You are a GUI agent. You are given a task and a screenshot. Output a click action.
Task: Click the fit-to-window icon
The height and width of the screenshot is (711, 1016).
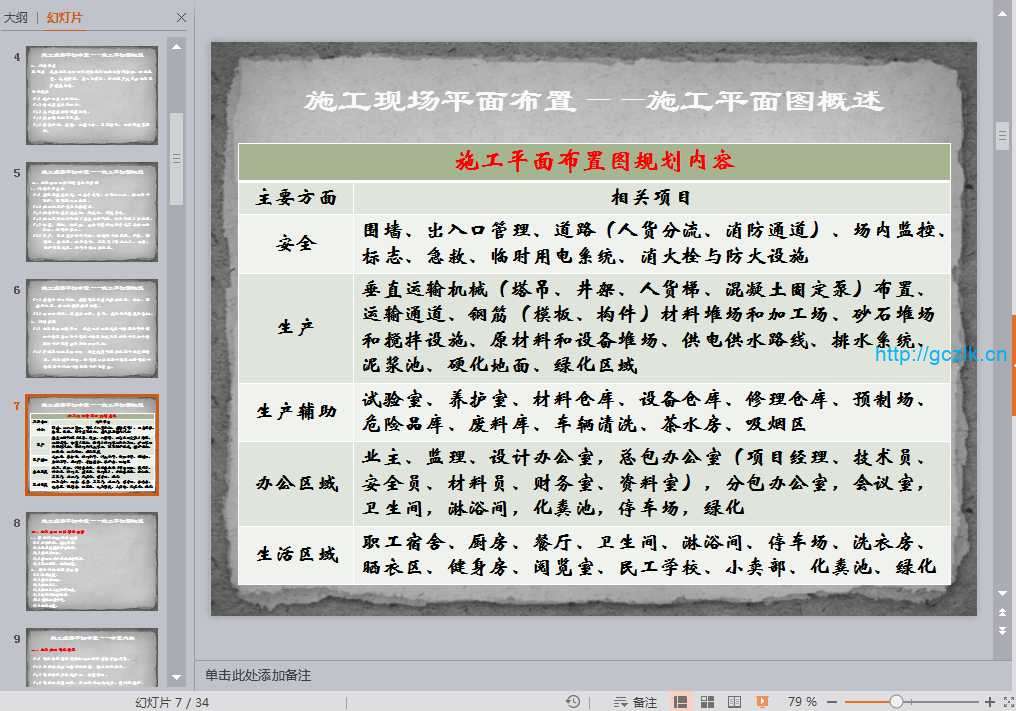tap(1006, 702)
